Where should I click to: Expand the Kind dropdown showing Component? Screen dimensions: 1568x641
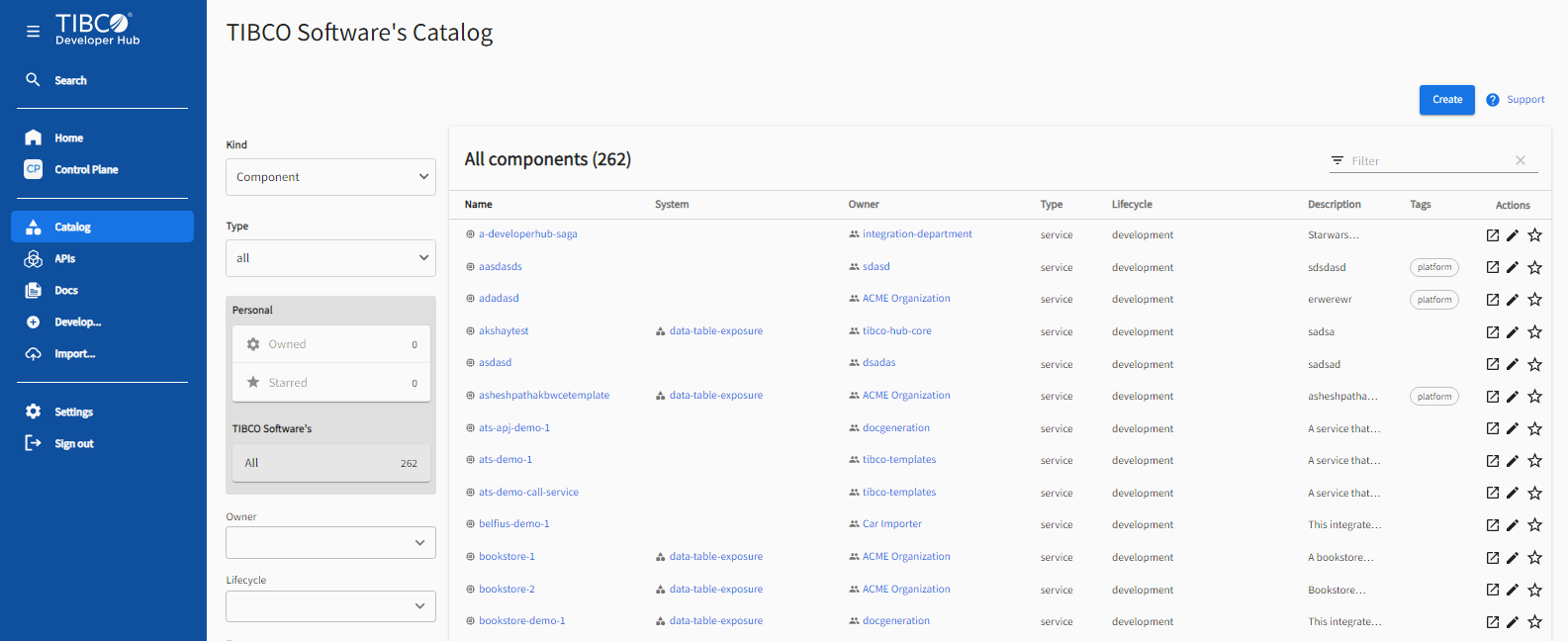coord(330,177)
